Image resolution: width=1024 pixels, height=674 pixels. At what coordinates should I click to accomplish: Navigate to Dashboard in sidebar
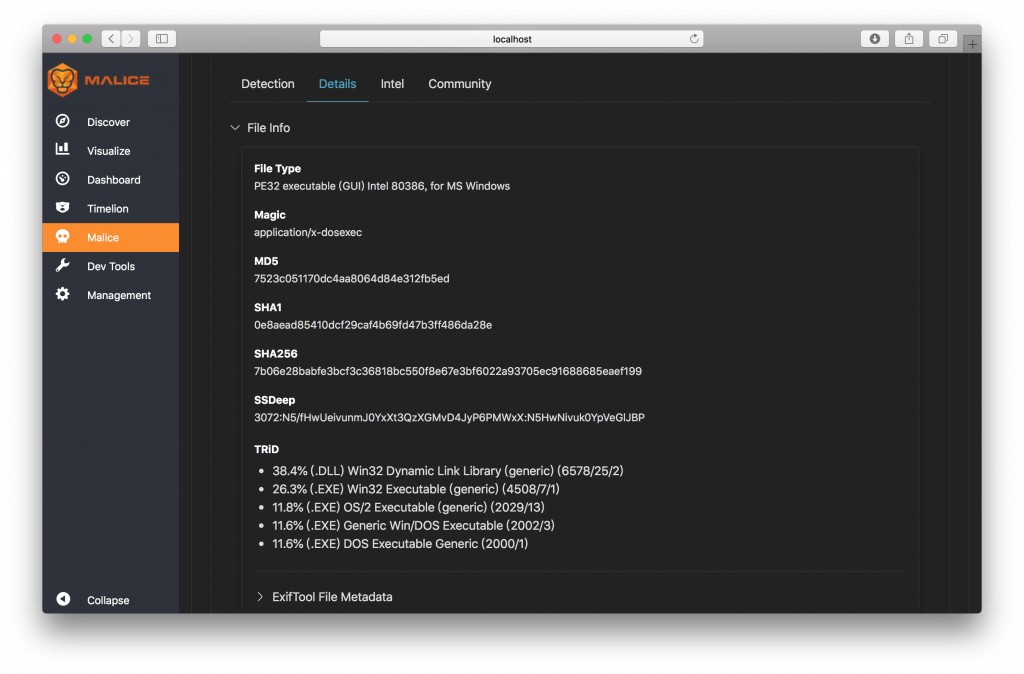(114, 180)
